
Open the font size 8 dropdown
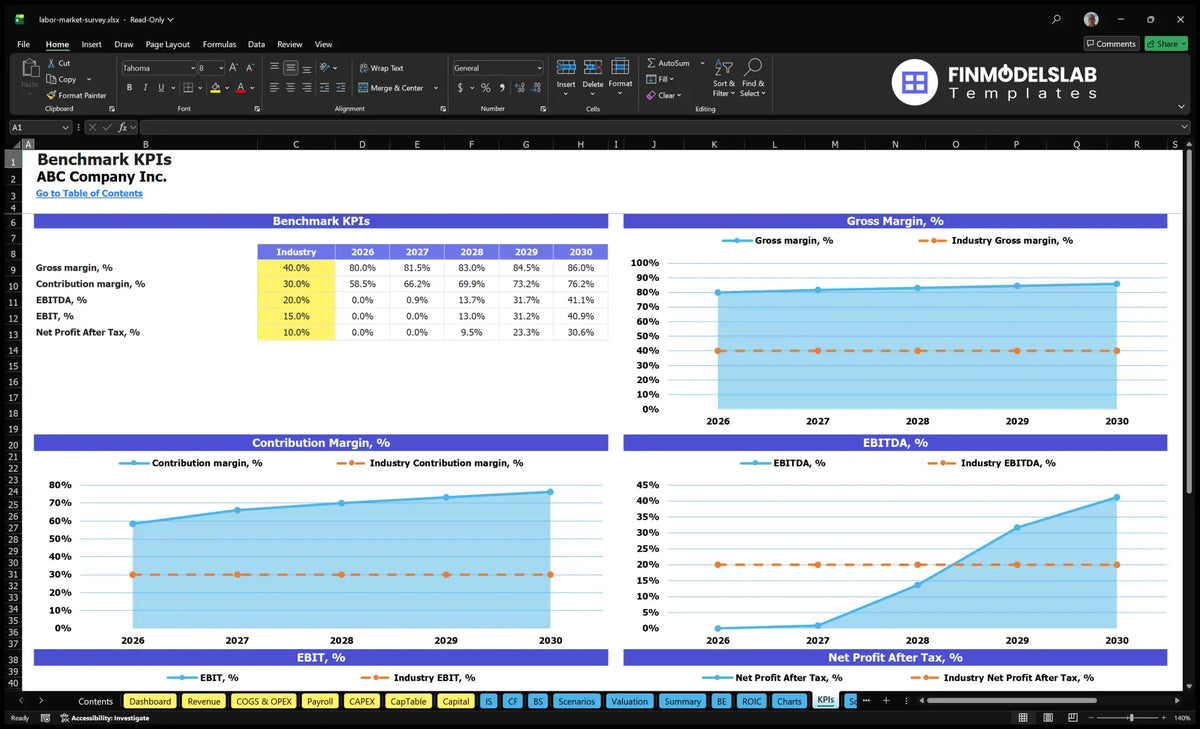[x=221, y=68]
